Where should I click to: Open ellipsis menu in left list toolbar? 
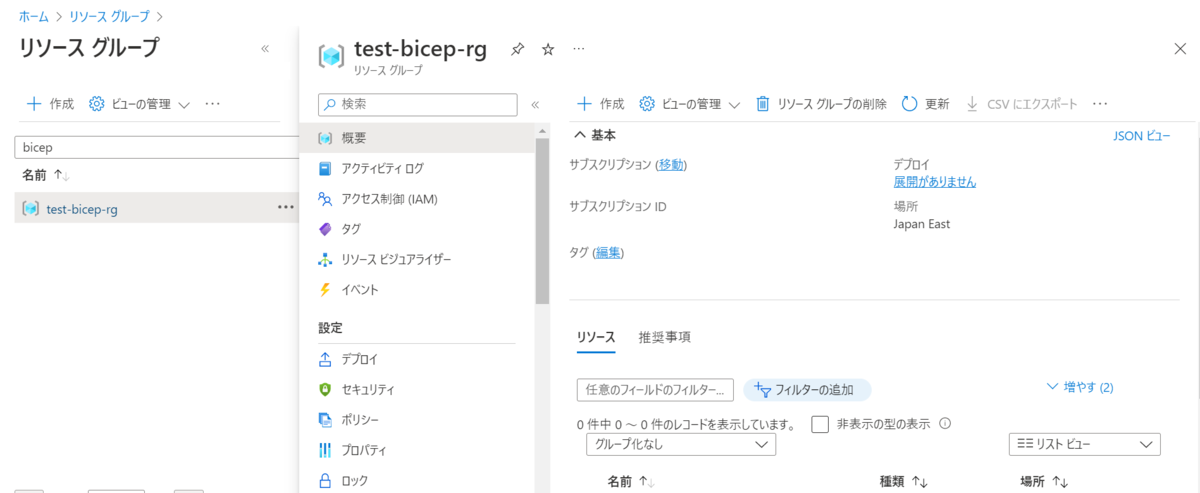tap(212, 104)
